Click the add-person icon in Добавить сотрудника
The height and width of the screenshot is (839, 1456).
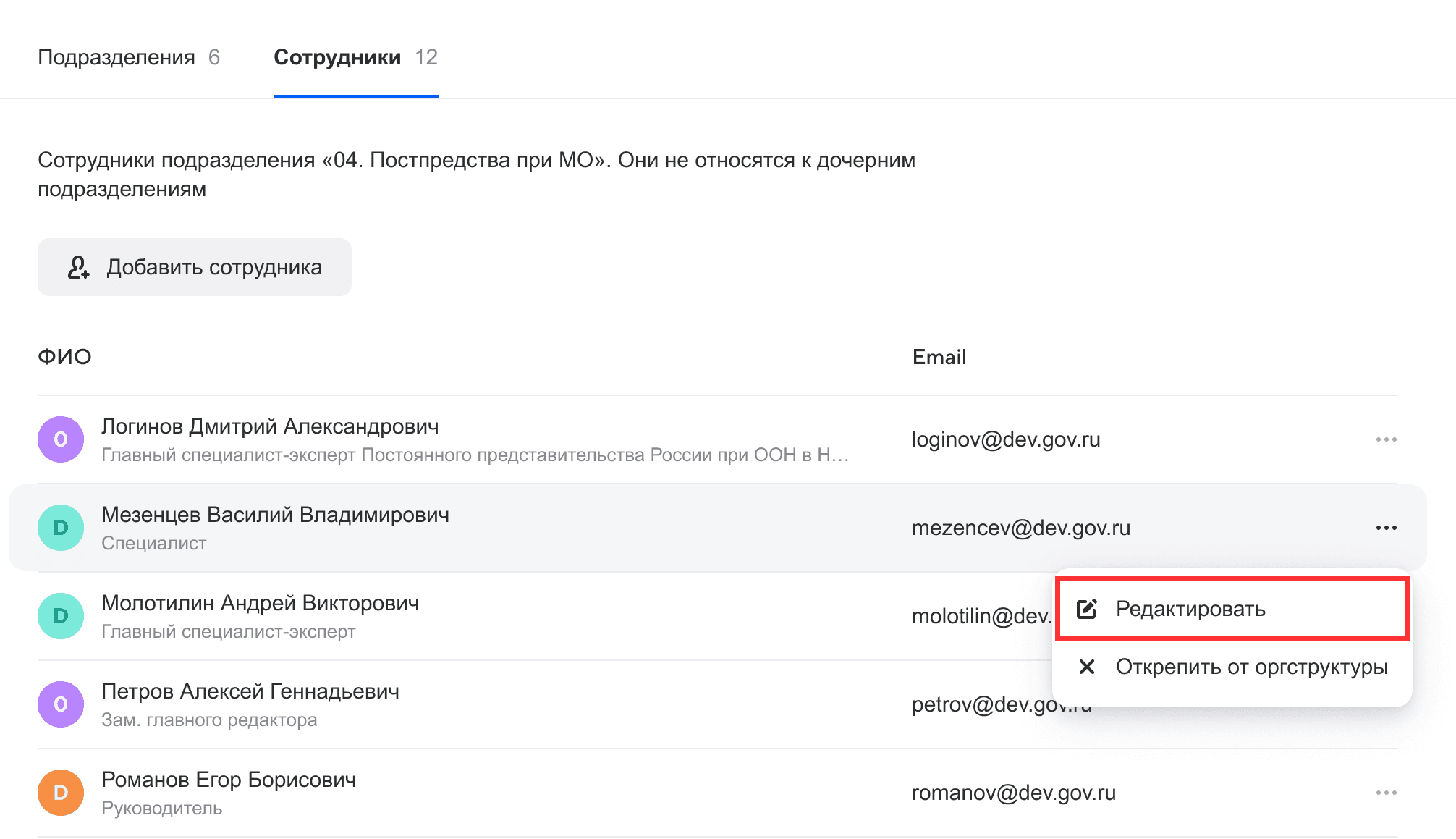(78, 267)
